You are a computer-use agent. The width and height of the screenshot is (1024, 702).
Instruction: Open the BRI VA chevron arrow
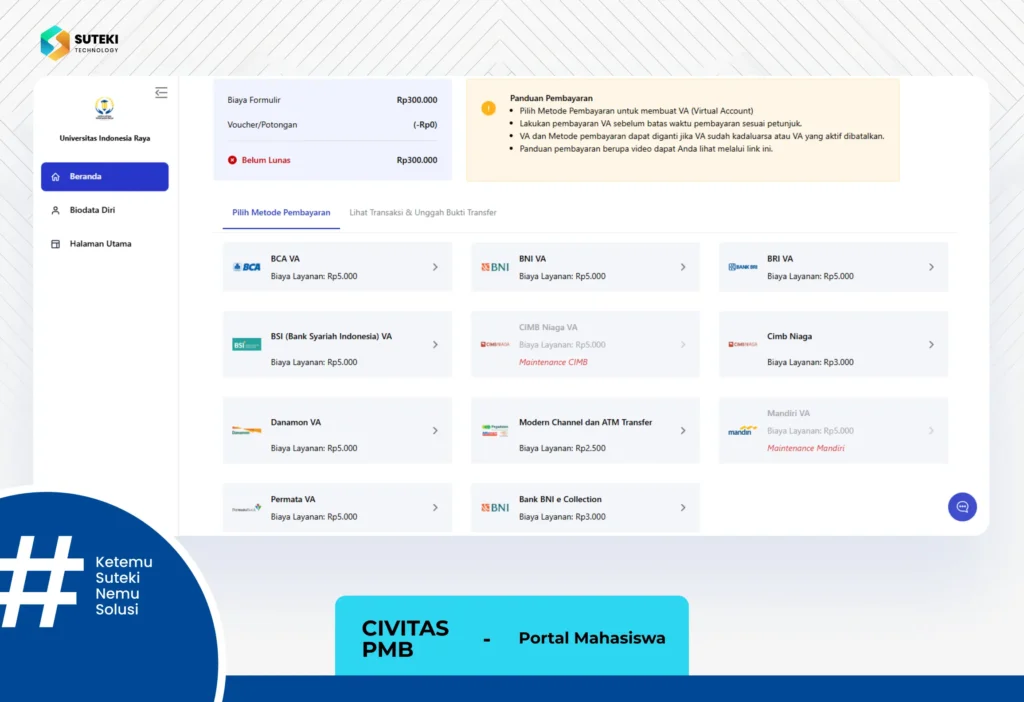click(x=931, y=267)
